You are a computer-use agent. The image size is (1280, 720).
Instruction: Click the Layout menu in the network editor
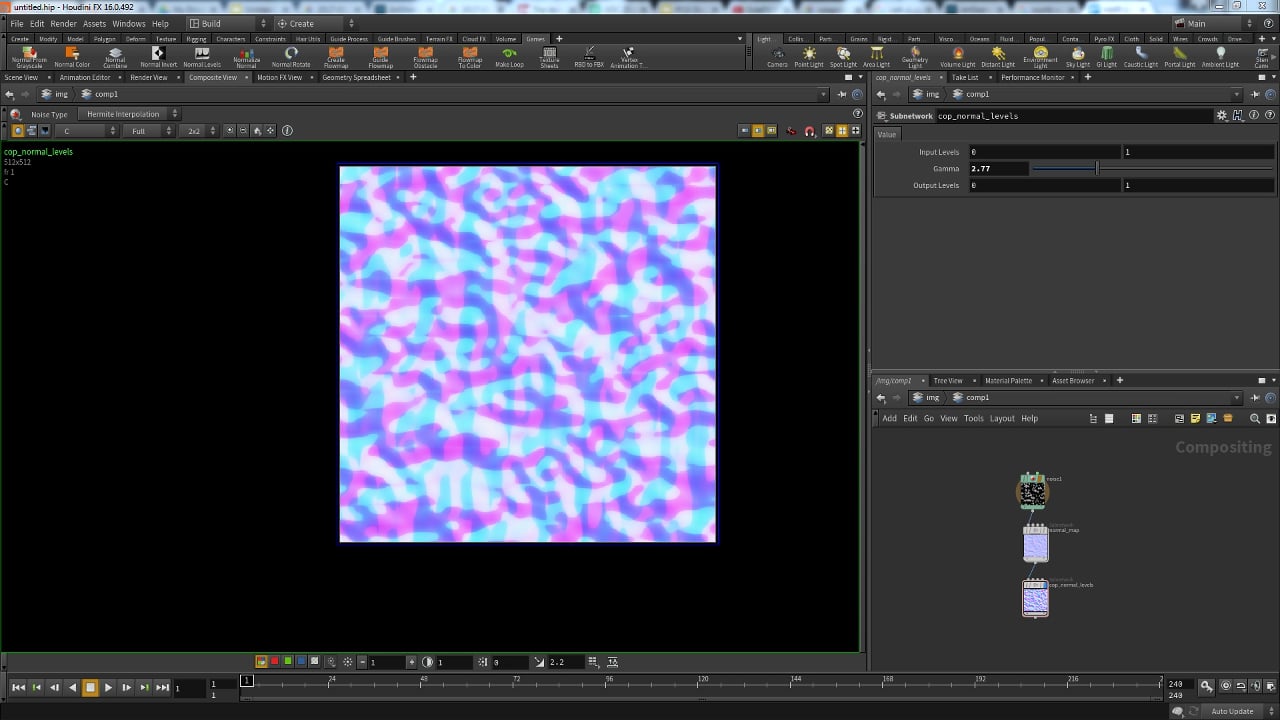[x=1002, y=418]
